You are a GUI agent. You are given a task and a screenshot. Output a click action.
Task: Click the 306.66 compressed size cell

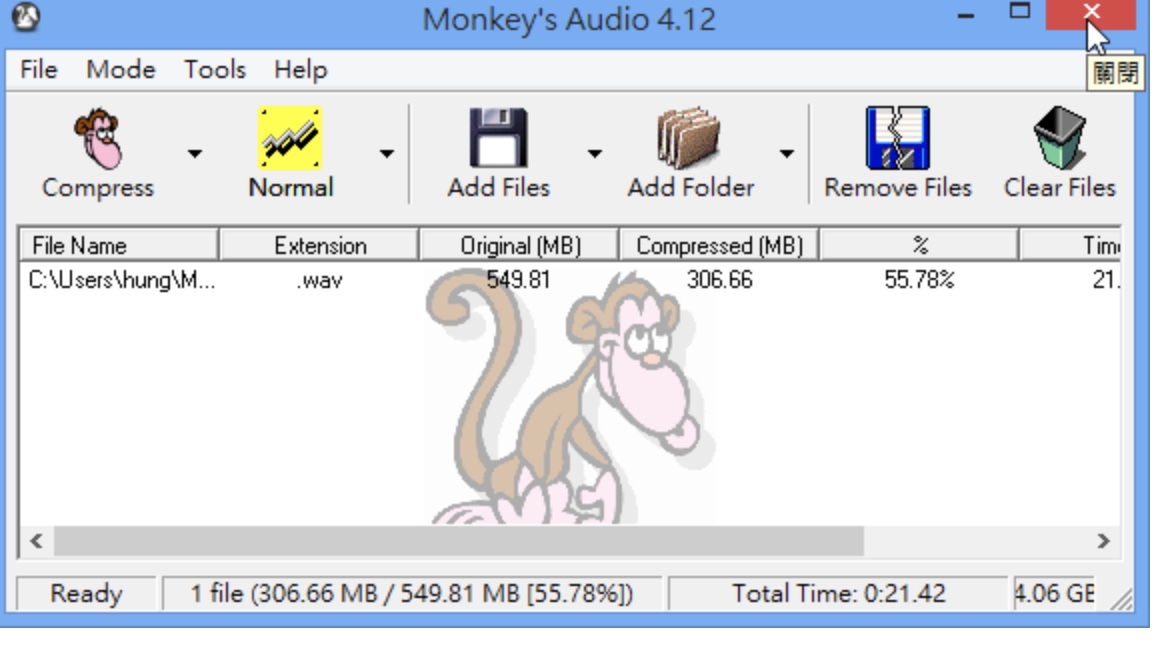click(719, 280)
